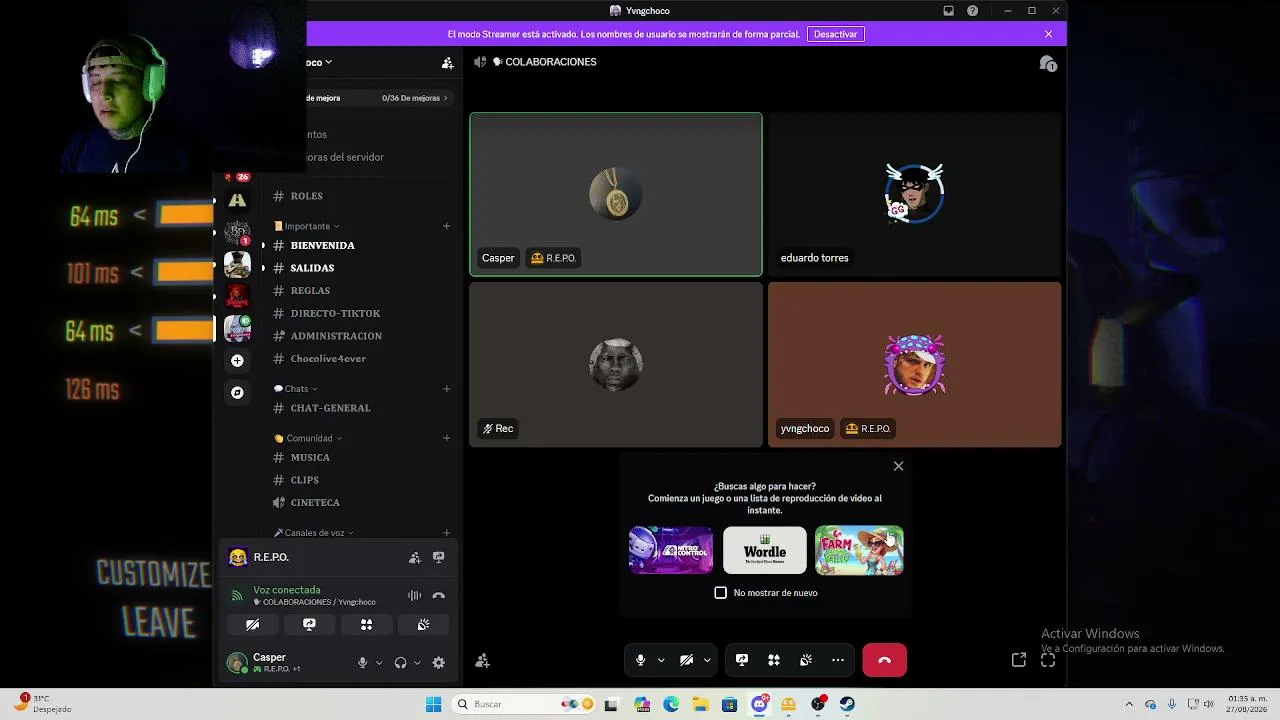
Task: Collapse the Comunidad category
Action: click(x=308, y=438)
